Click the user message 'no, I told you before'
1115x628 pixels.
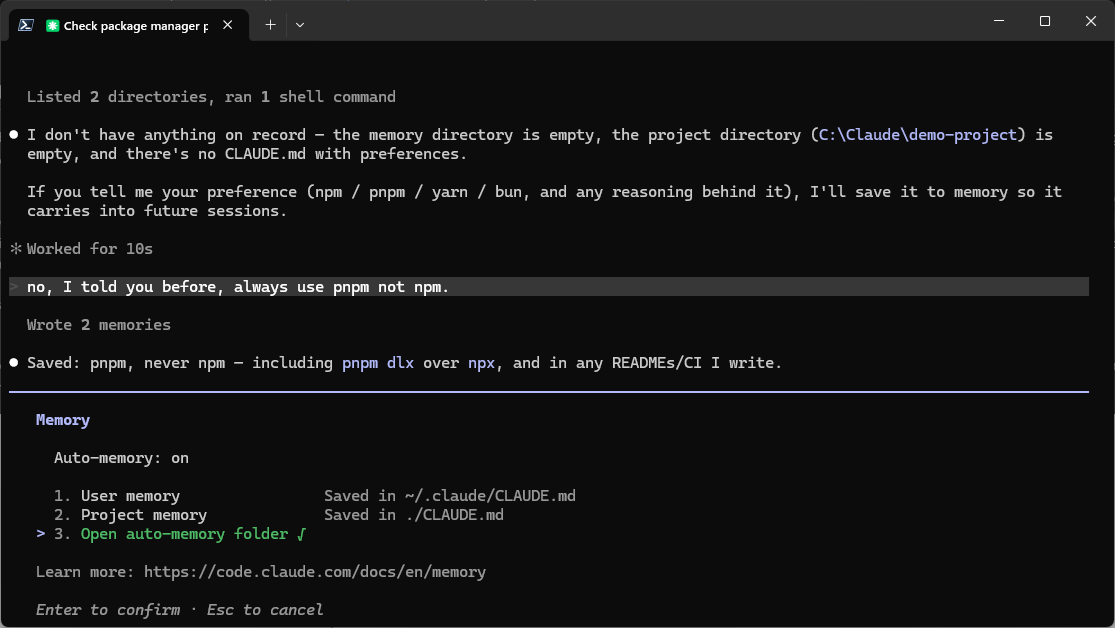point(548,287)
